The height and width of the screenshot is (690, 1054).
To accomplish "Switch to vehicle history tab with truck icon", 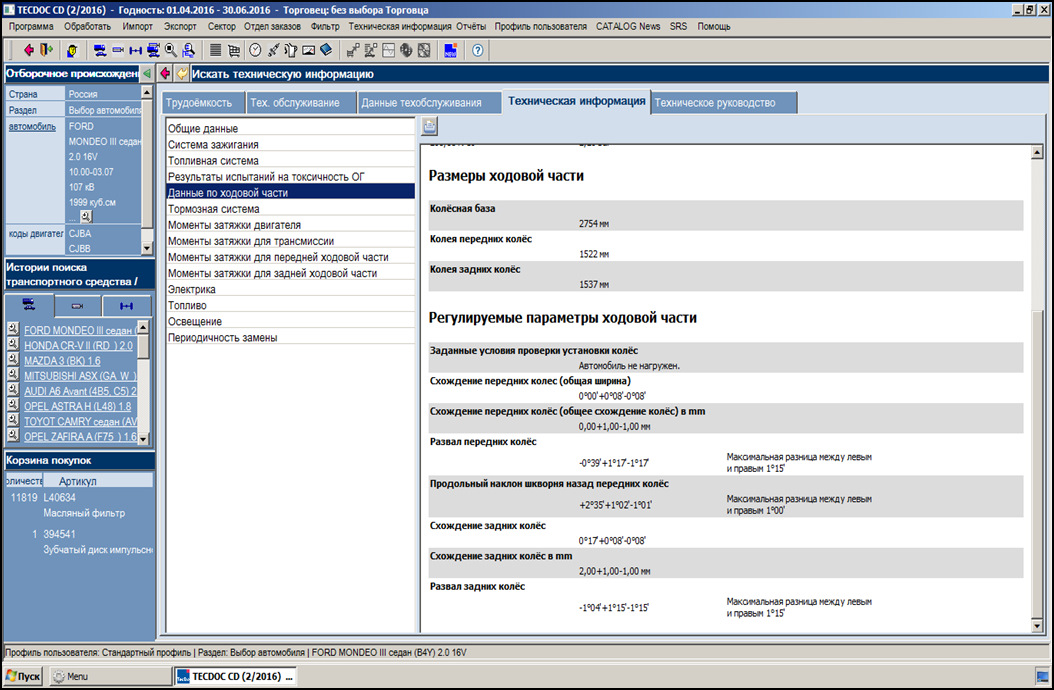I will (29, 305).
